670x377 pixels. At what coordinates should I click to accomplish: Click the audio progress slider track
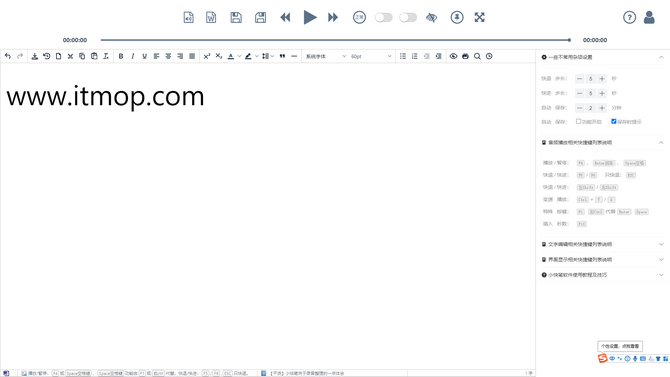click(335, 40)
